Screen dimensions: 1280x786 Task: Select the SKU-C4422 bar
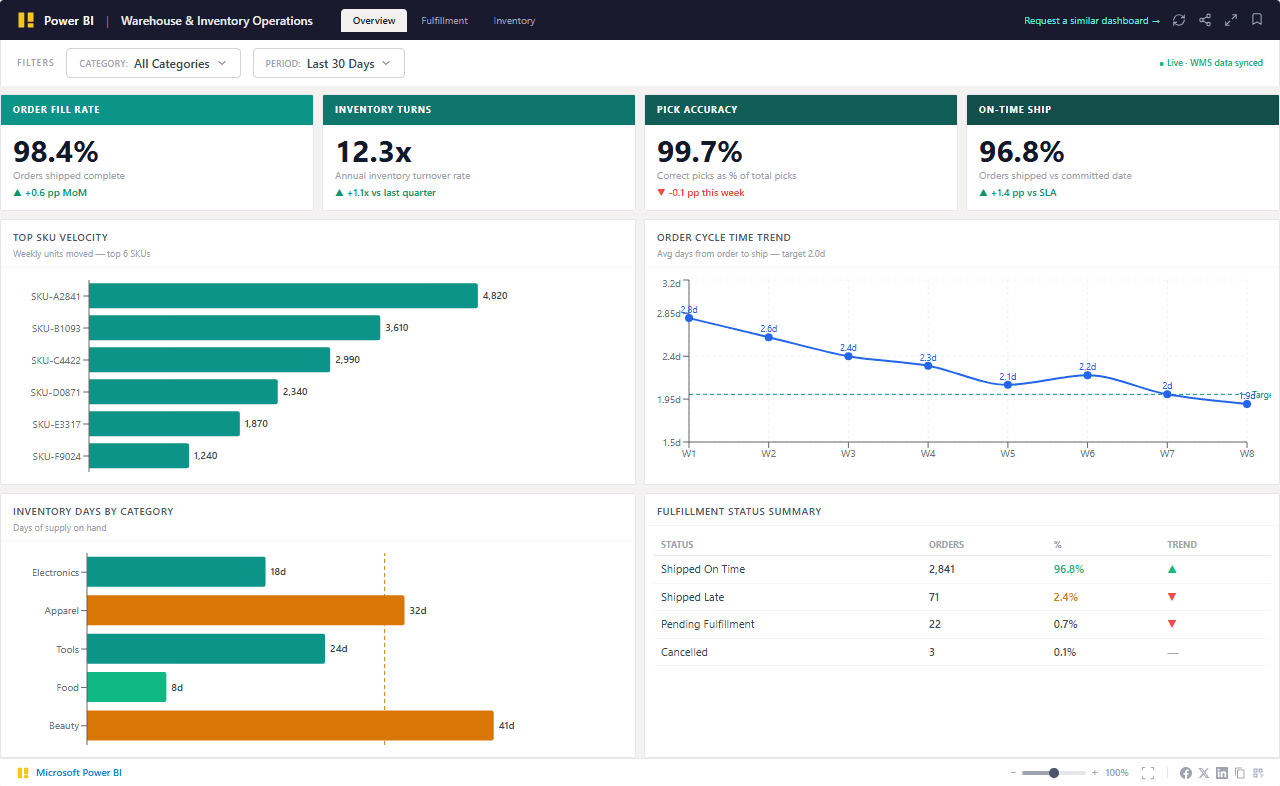209,360
